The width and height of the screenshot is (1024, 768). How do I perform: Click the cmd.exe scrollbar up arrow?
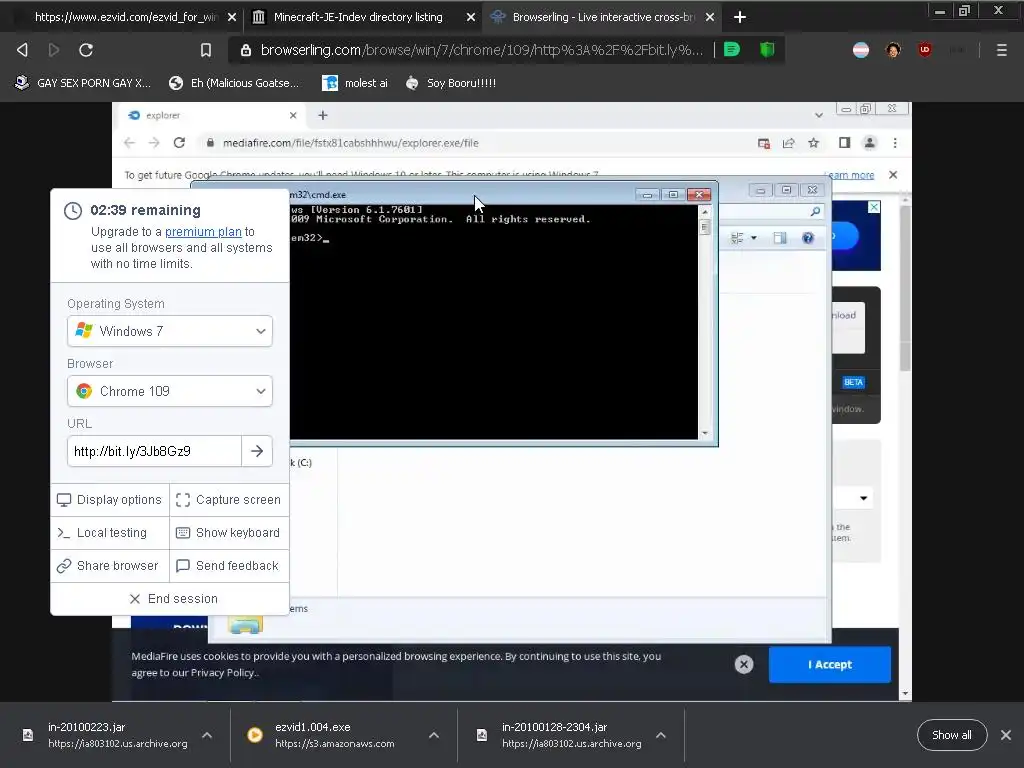705,212
